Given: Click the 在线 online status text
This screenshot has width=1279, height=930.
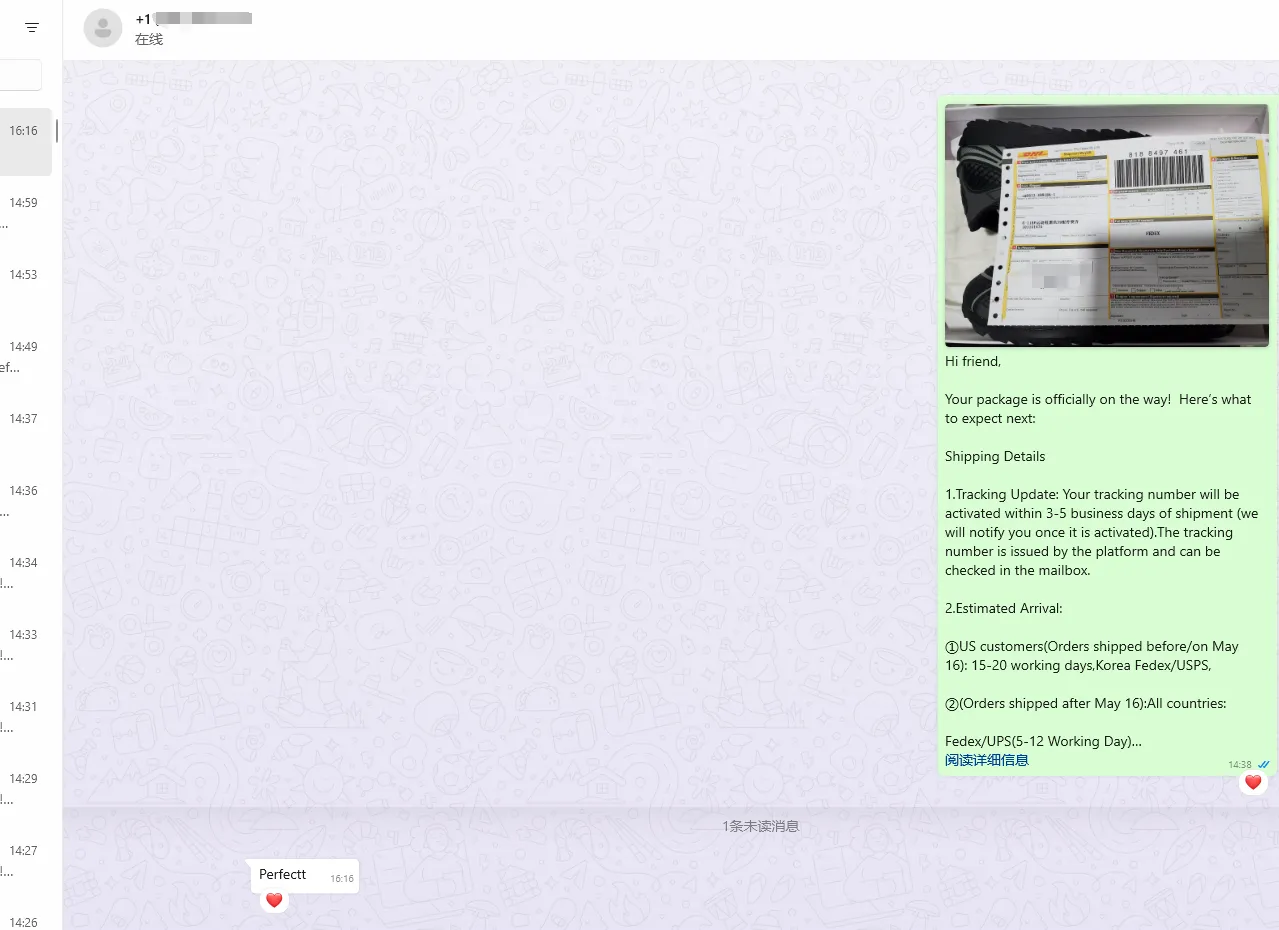Looking at the screenshot, I should pos(149,40).
